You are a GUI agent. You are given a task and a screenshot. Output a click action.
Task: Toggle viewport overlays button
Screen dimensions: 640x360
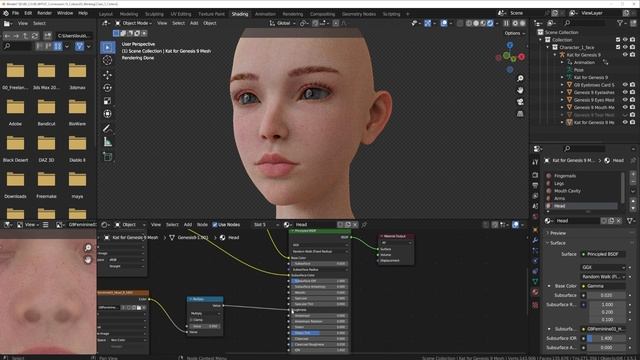(x=444, y=23)
